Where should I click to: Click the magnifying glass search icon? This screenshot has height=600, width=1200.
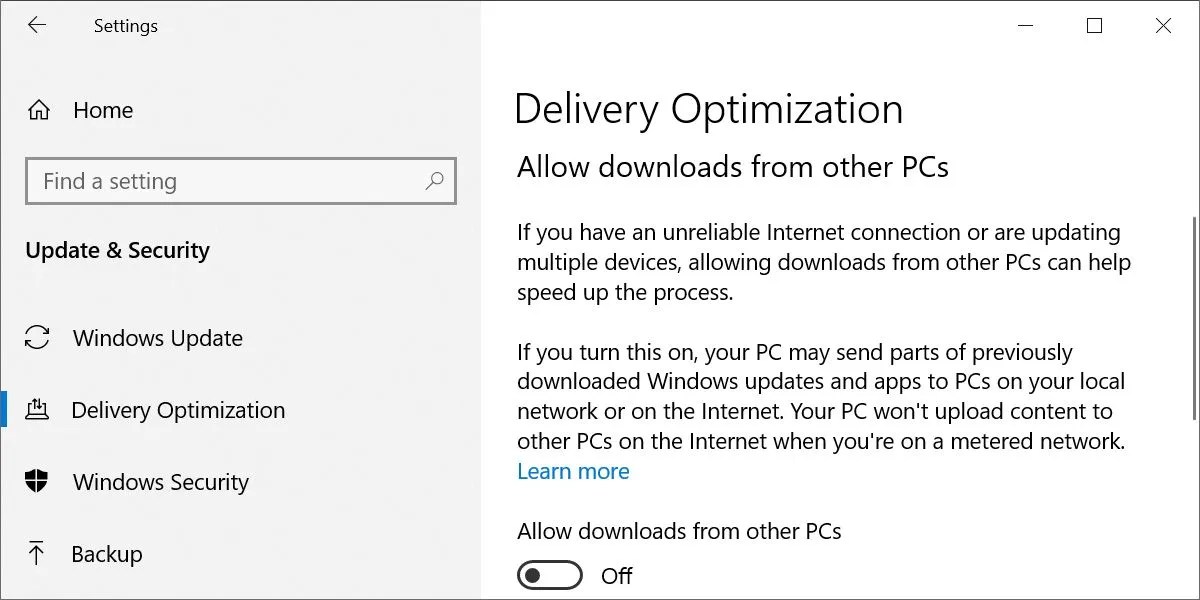coord(434,181)
